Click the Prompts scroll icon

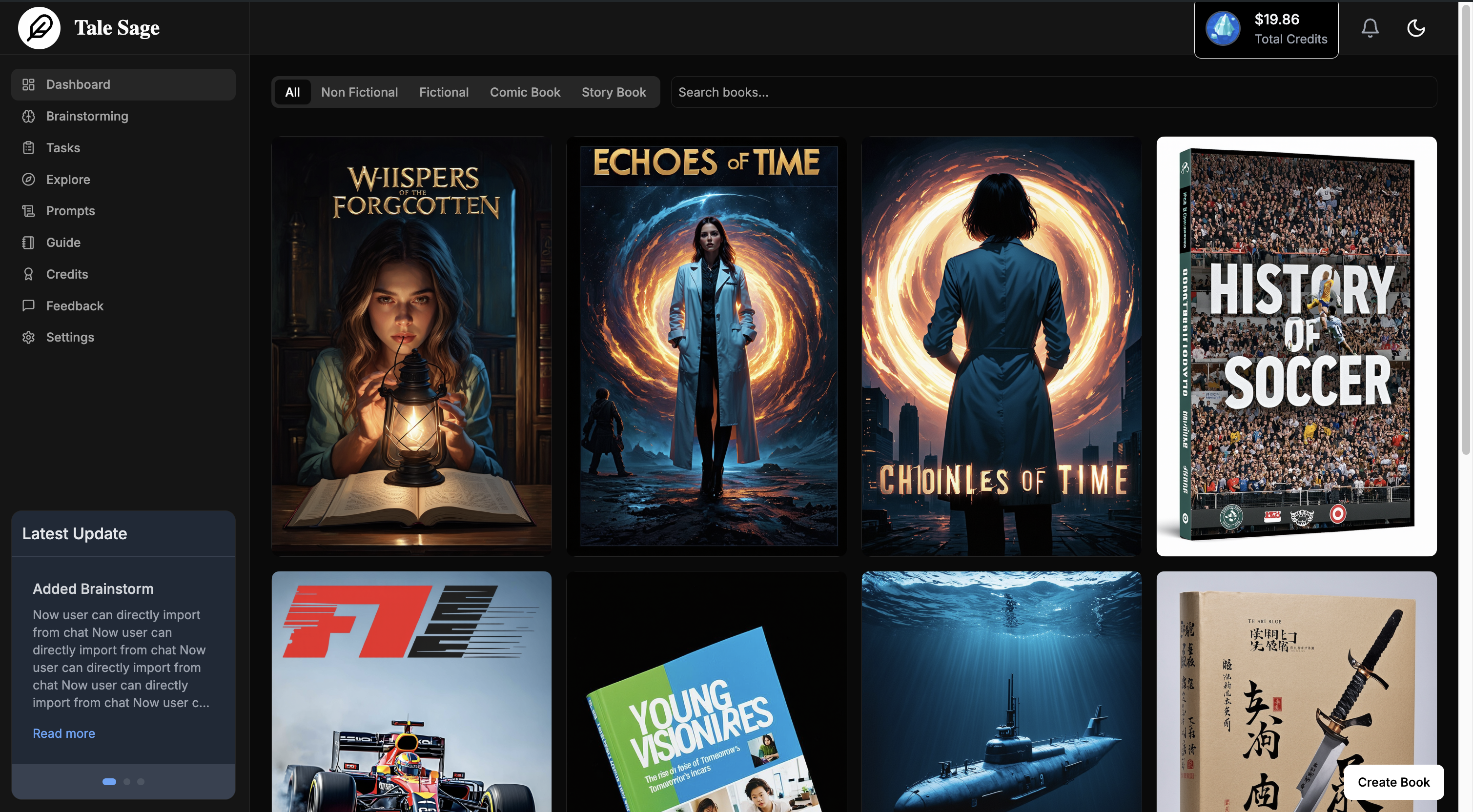coord(28,211)
